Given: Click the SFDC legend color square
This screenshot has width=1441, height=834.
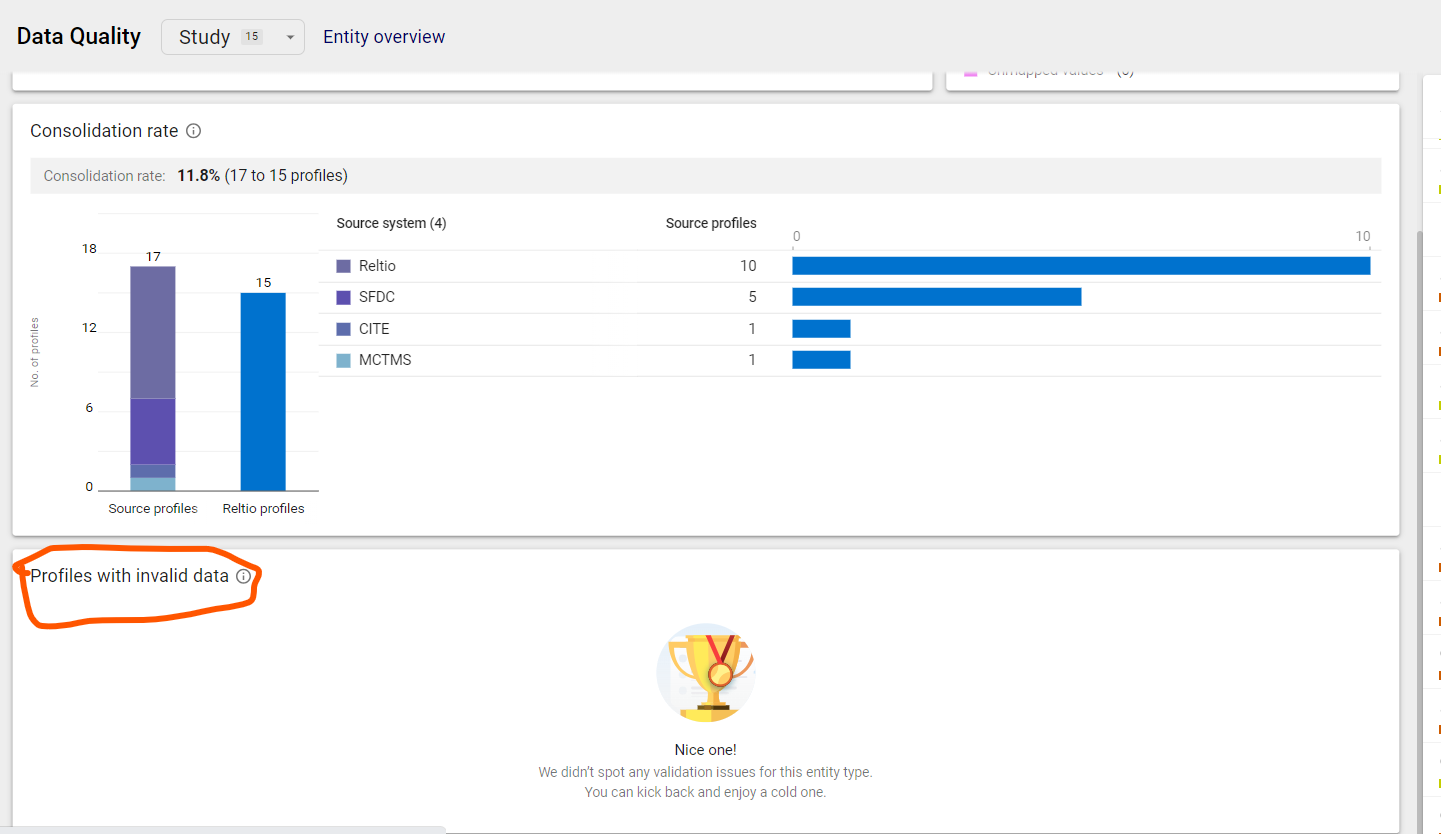Looking at the screenshot, I should pyautogui.click(x=341, y=296).
